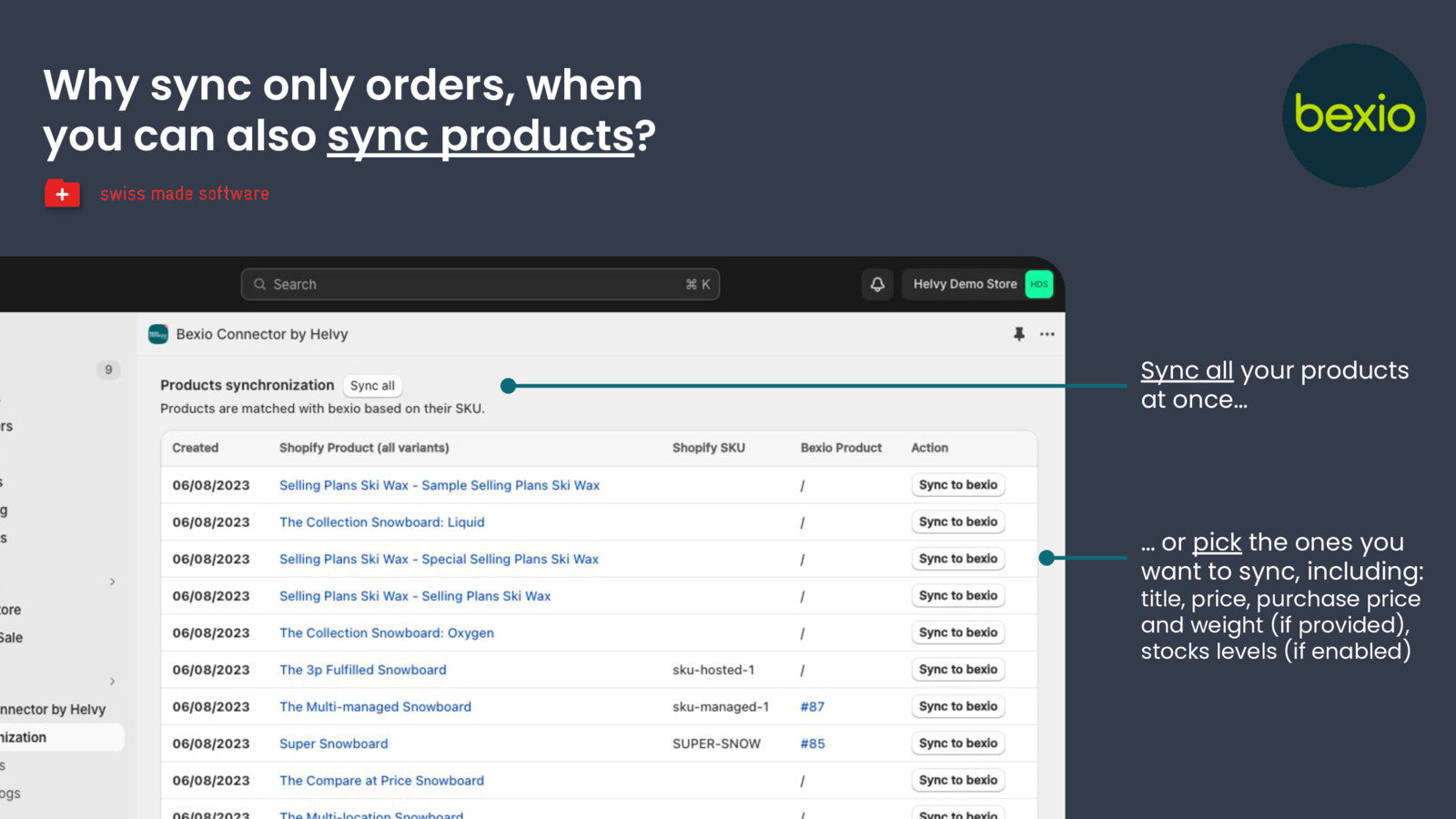Viewport: 1456px width, 819px height.
Task: Sync Compare at Price Snowboard to bexio
Action: pos(958,780)
